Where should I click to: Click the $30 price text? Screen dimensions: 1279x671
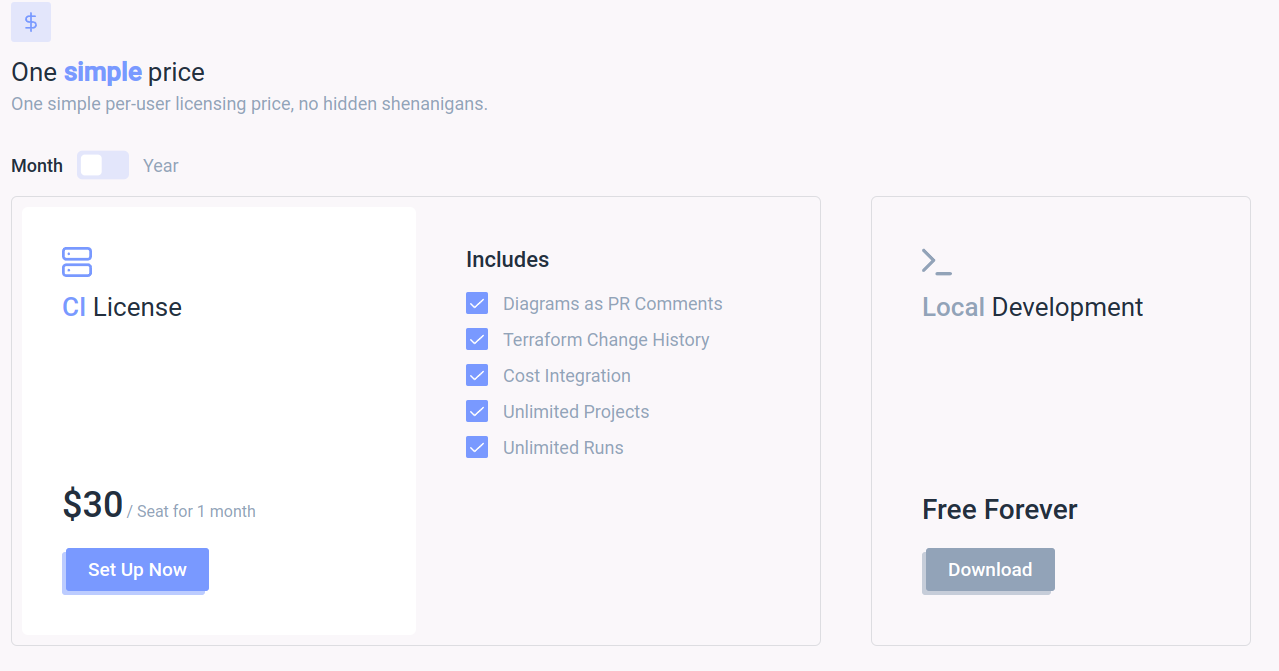(x=93, y=505)
